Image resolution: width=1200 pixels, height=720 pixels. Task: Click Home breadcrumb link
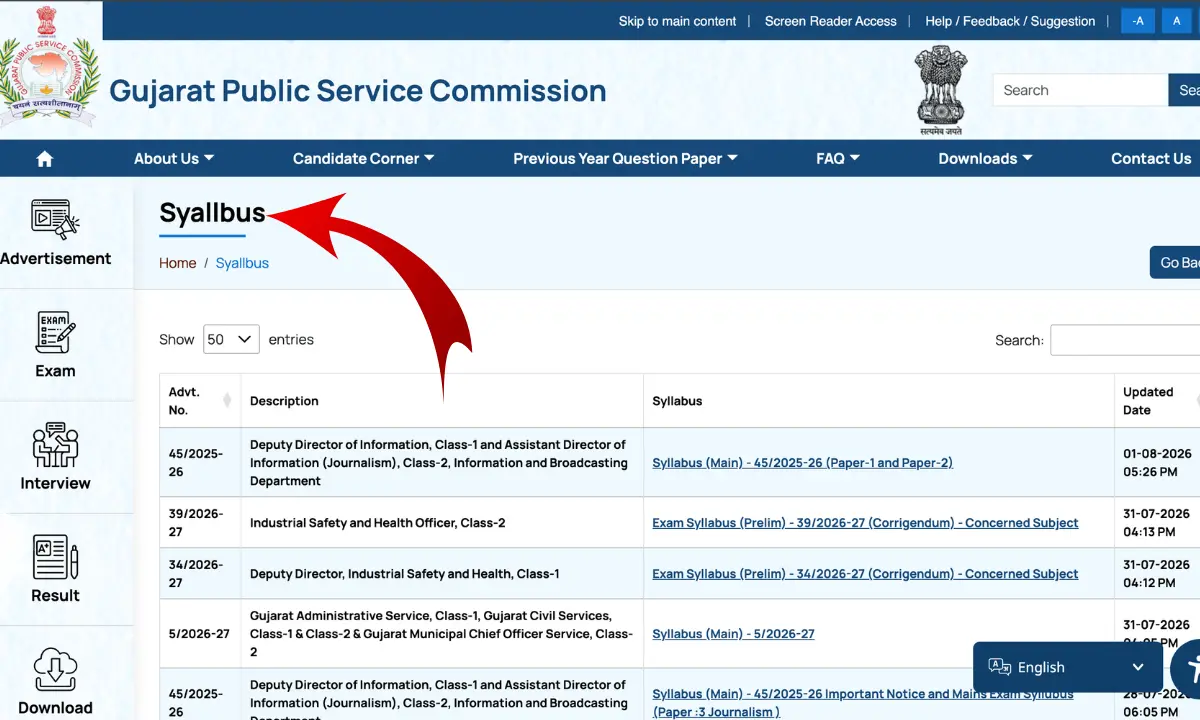(178, 263)
